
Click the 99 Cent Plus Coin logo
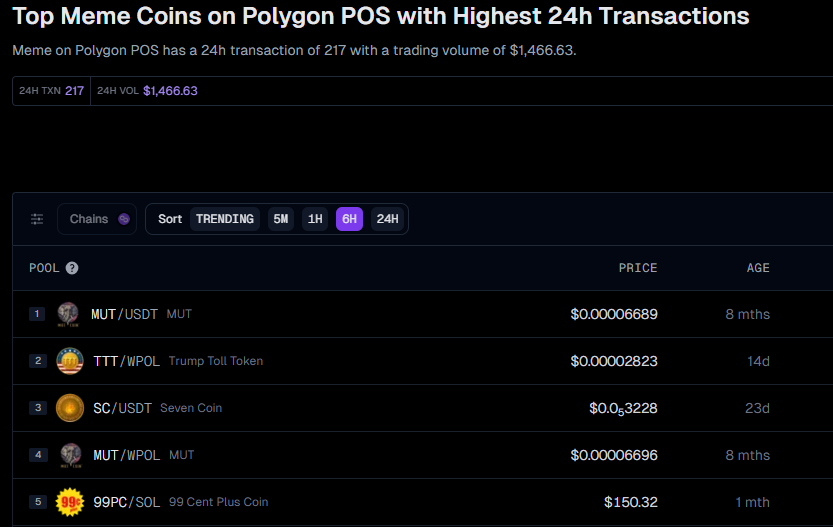(x=70, y=502)
